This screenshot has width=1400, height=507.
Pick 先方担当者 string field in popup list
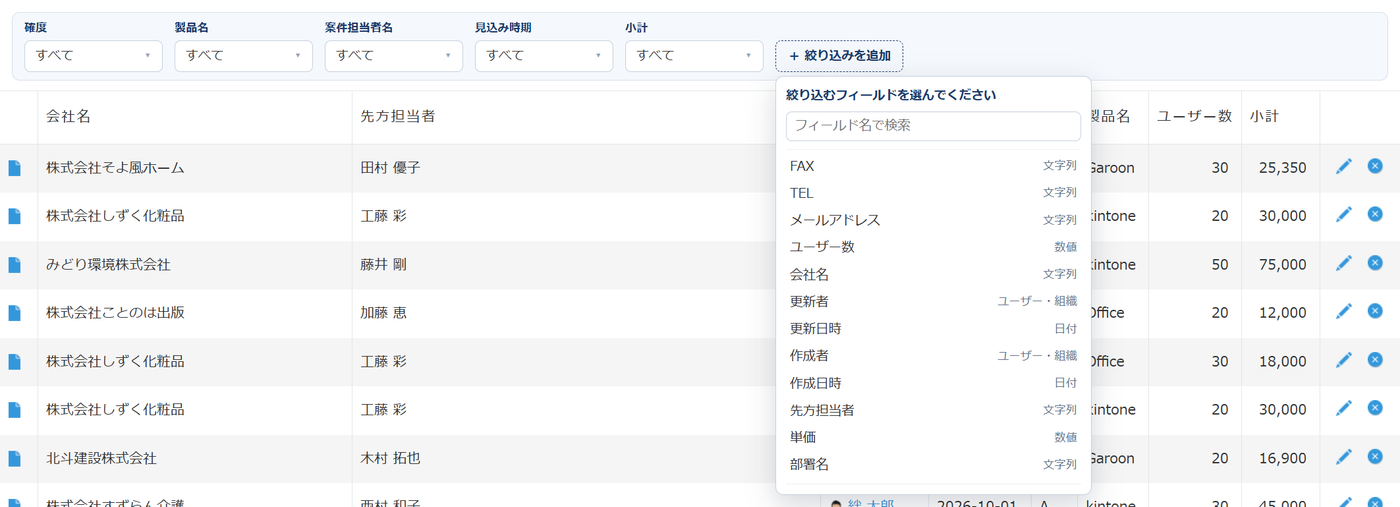point(933,410)
